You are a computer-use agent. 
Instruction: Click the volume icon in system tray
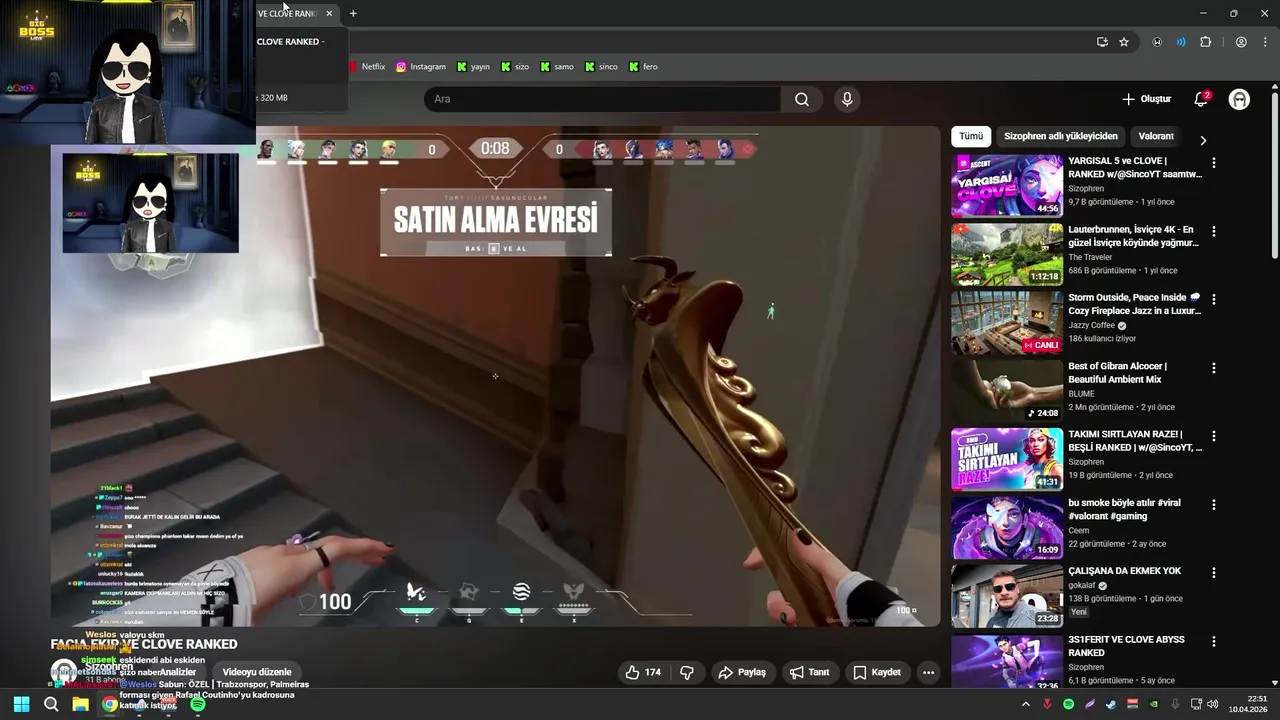1212,704
